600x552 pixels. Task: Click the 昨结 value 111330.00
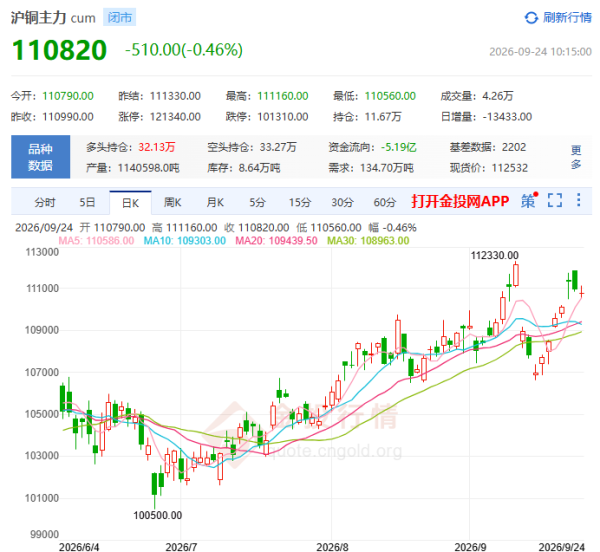[175, 96]
